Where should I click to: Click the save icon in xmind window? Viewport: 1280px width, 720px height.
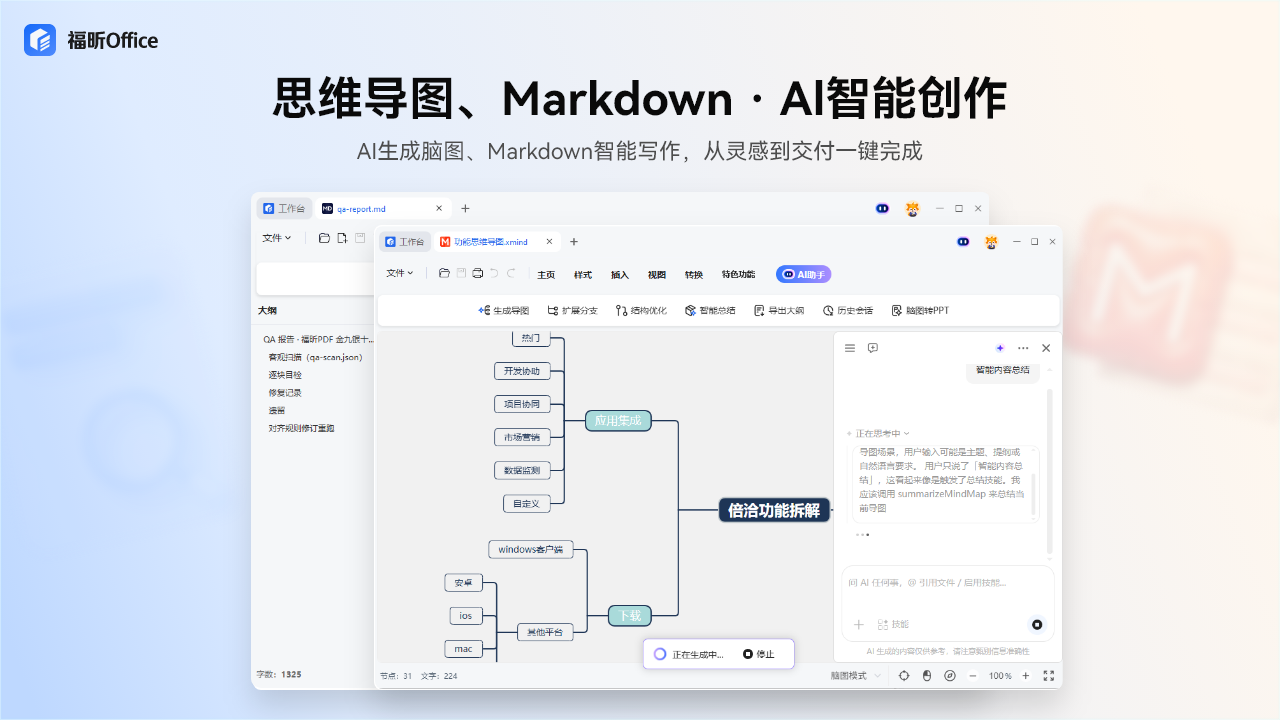point(461,273)
